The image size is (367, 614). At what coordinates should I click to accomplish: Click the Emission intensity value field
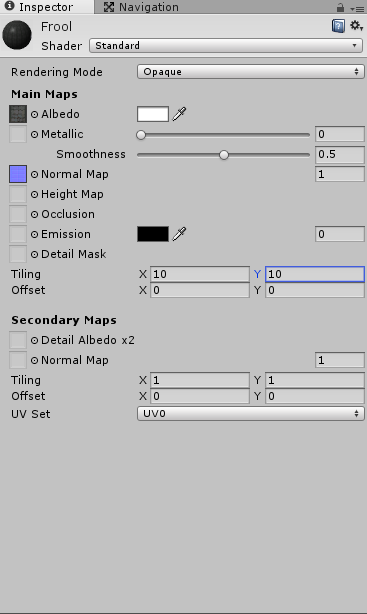pyautogui.click(x=340, y=234)
